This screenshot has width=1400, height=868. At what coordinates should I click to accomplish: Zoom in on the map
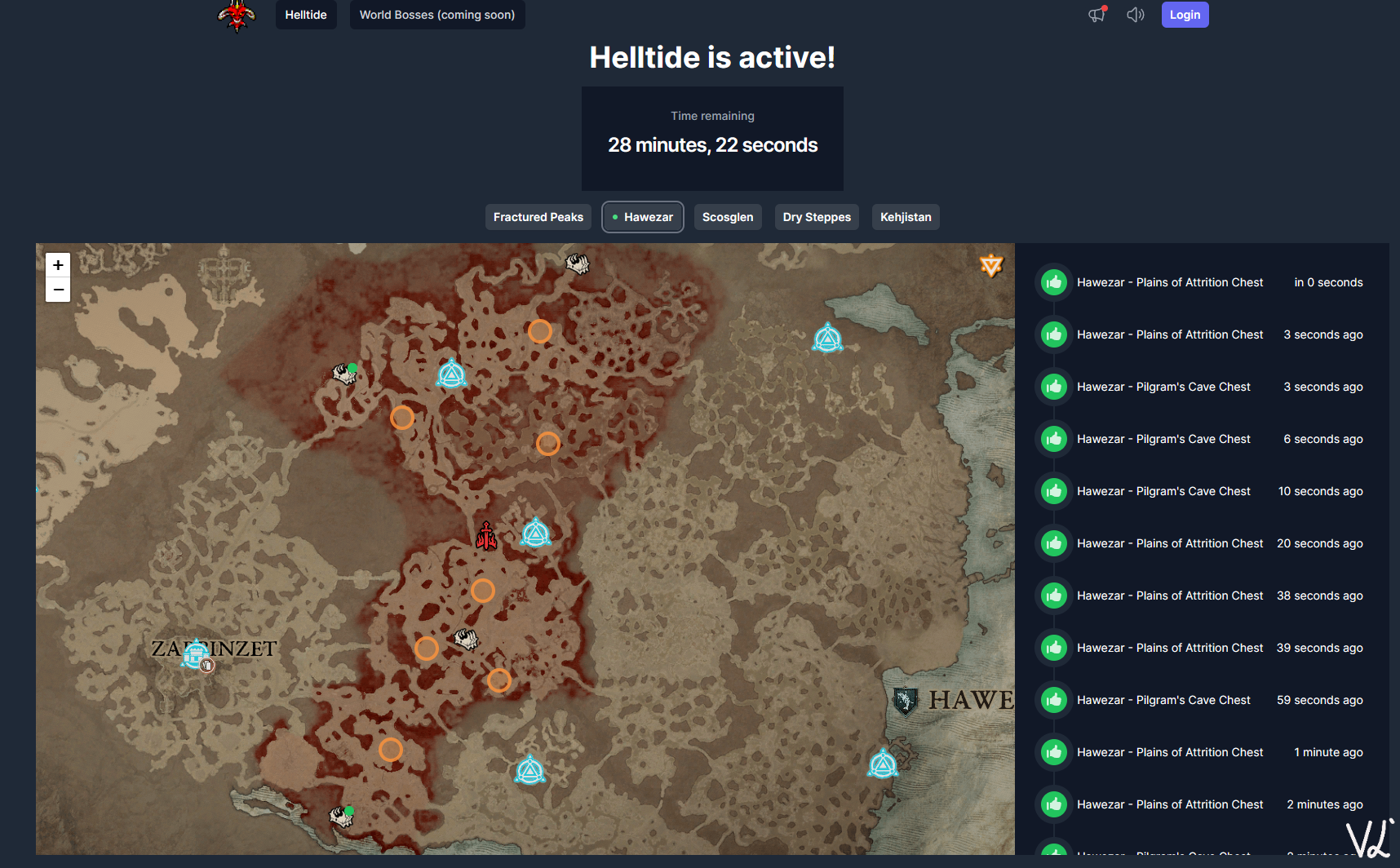pos(58,265)
